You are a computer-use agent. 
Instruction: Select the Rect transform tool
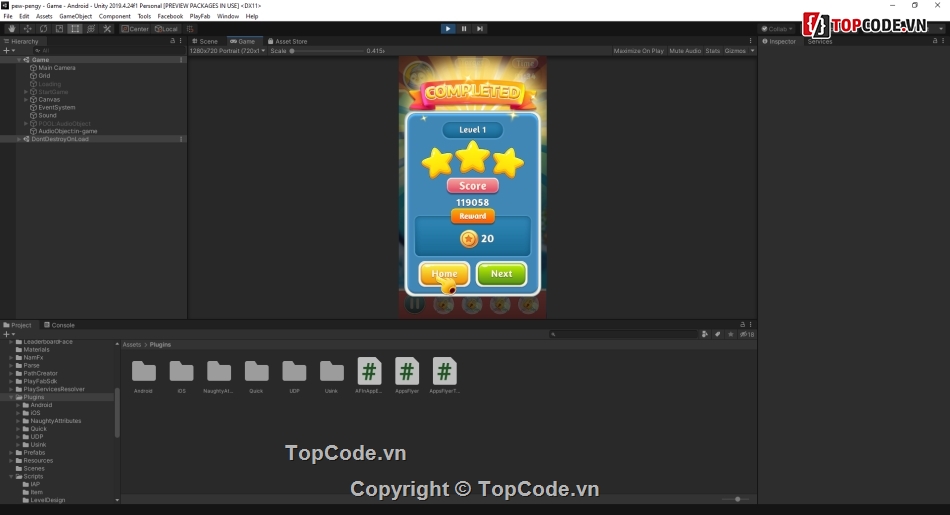(75, 28)
